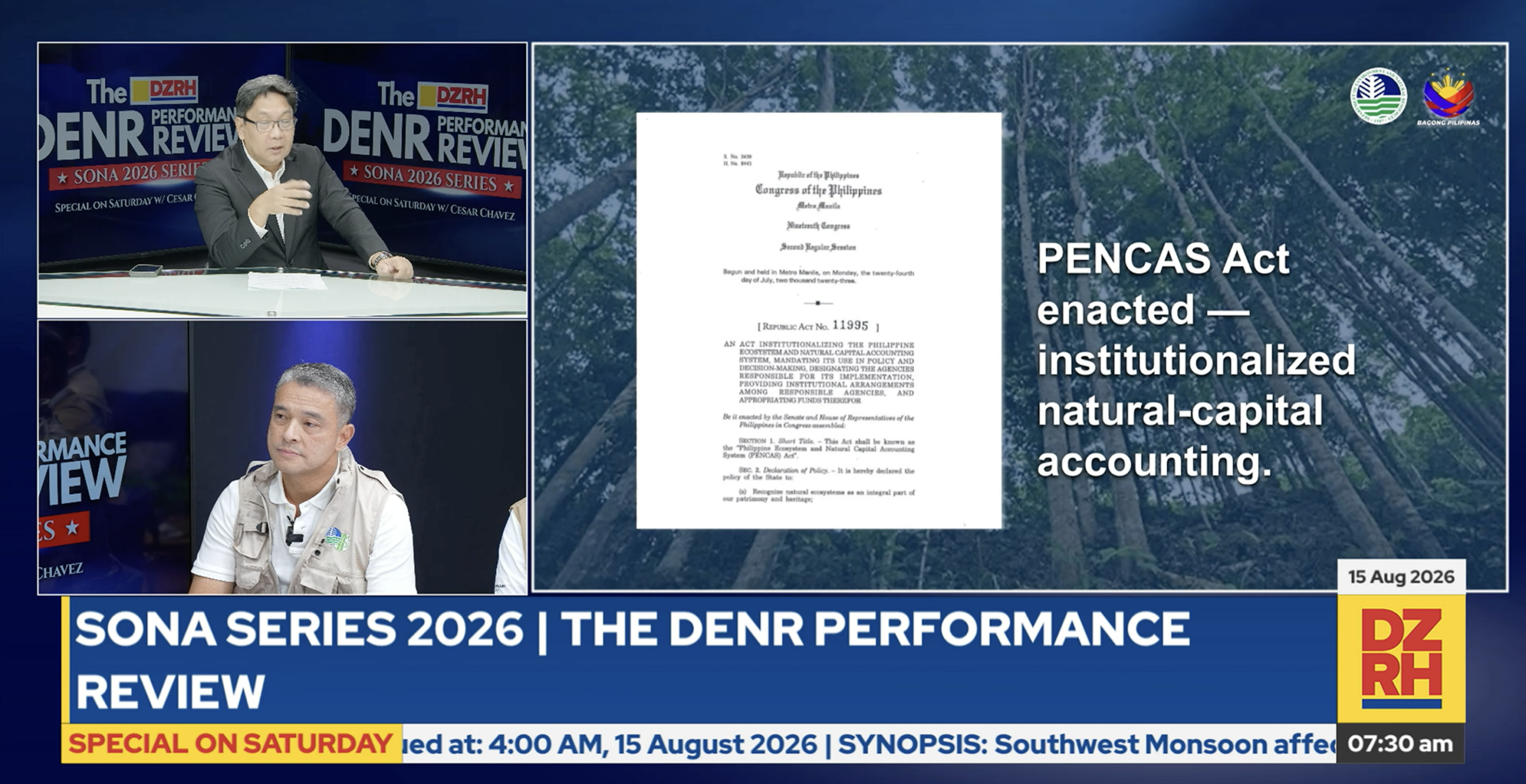
Task: Click the "Congress of the Philippines" document title
Action: (x=818, y=190)
